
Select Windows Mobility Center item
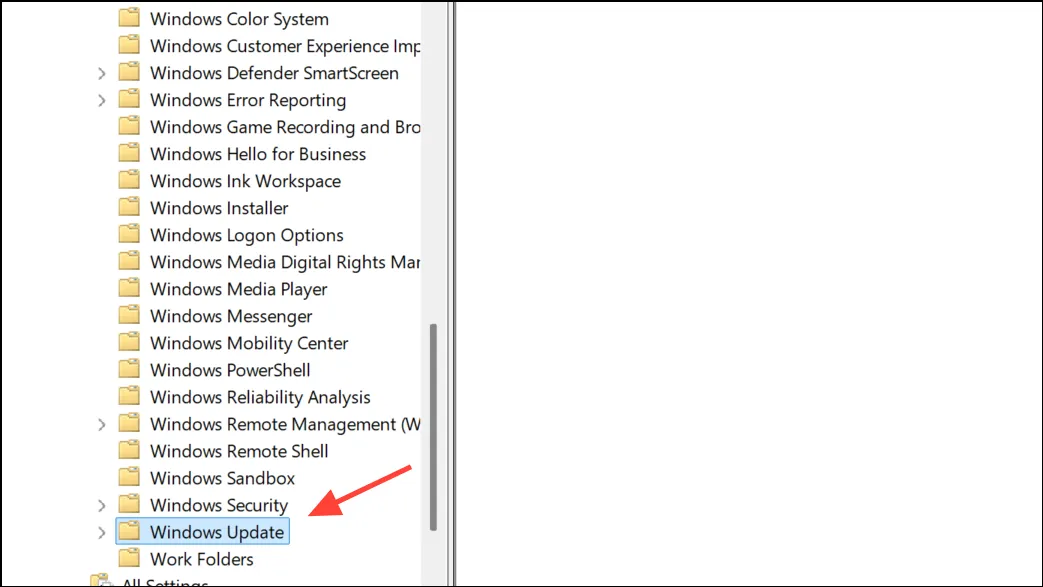coord(249,343)
